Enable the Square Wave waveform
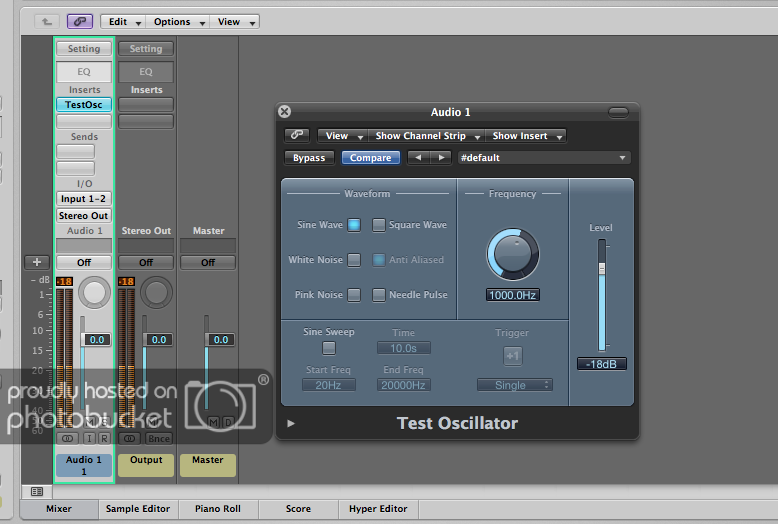The width and height of the screenshot is (778, 524). tap(379, 225)
